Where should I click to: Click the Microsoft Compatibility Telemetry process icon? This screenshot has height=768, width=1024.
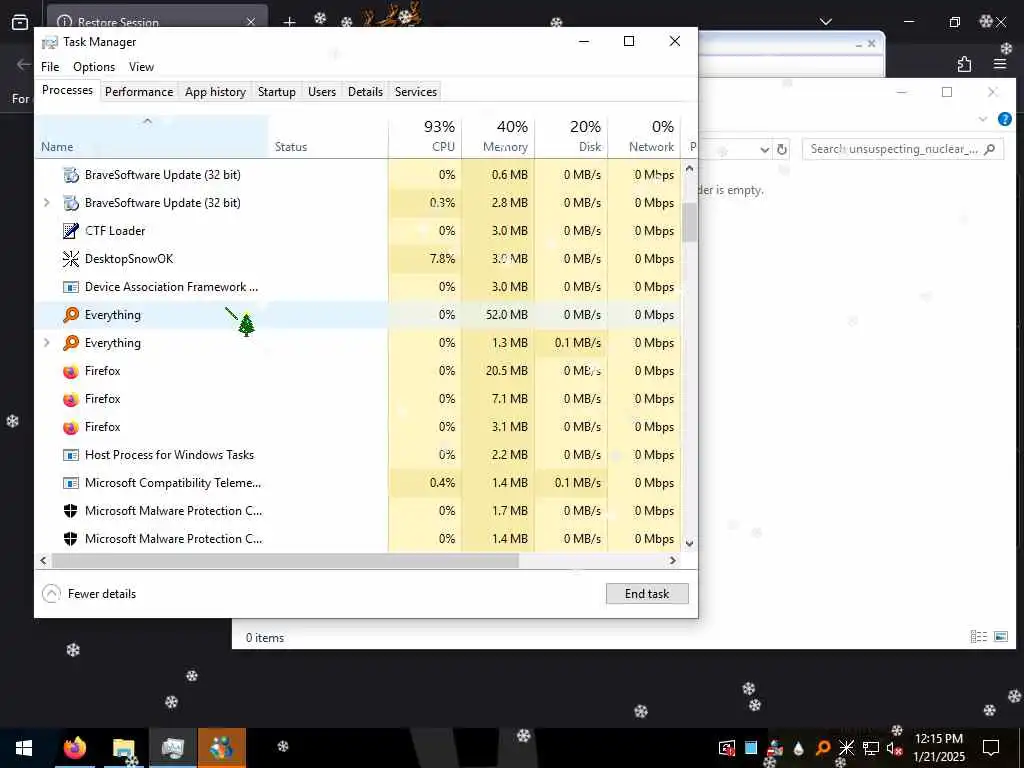pos(71,483)
